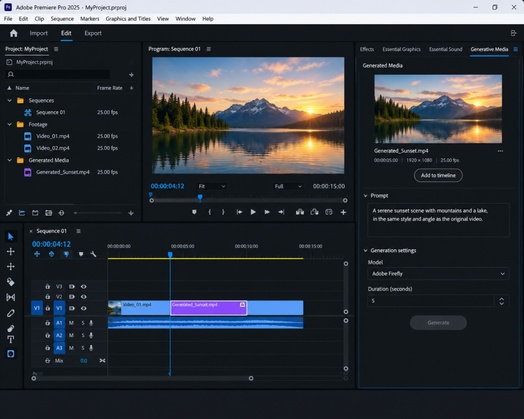Step forward one frame
524x419 pixels.
pyautogui.click(x=267, y=212)
